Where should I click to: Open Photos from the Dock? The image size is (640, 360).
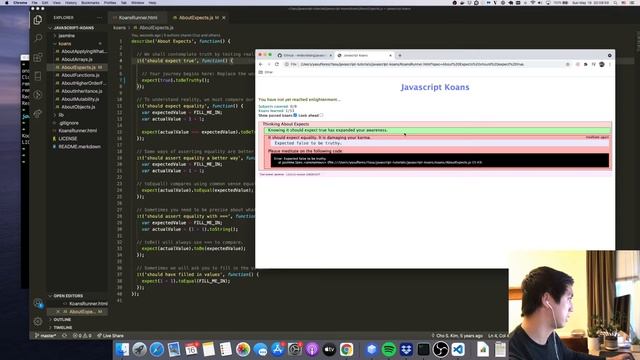tap(243, 349)
